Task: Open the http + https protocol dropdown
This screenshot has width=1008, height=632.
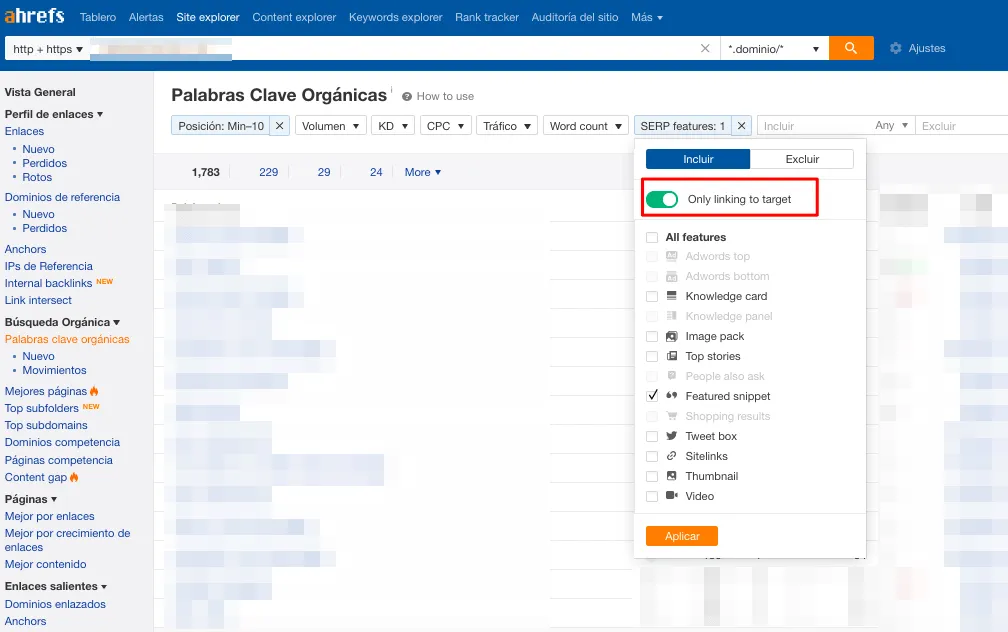Action: click(48, 49)
